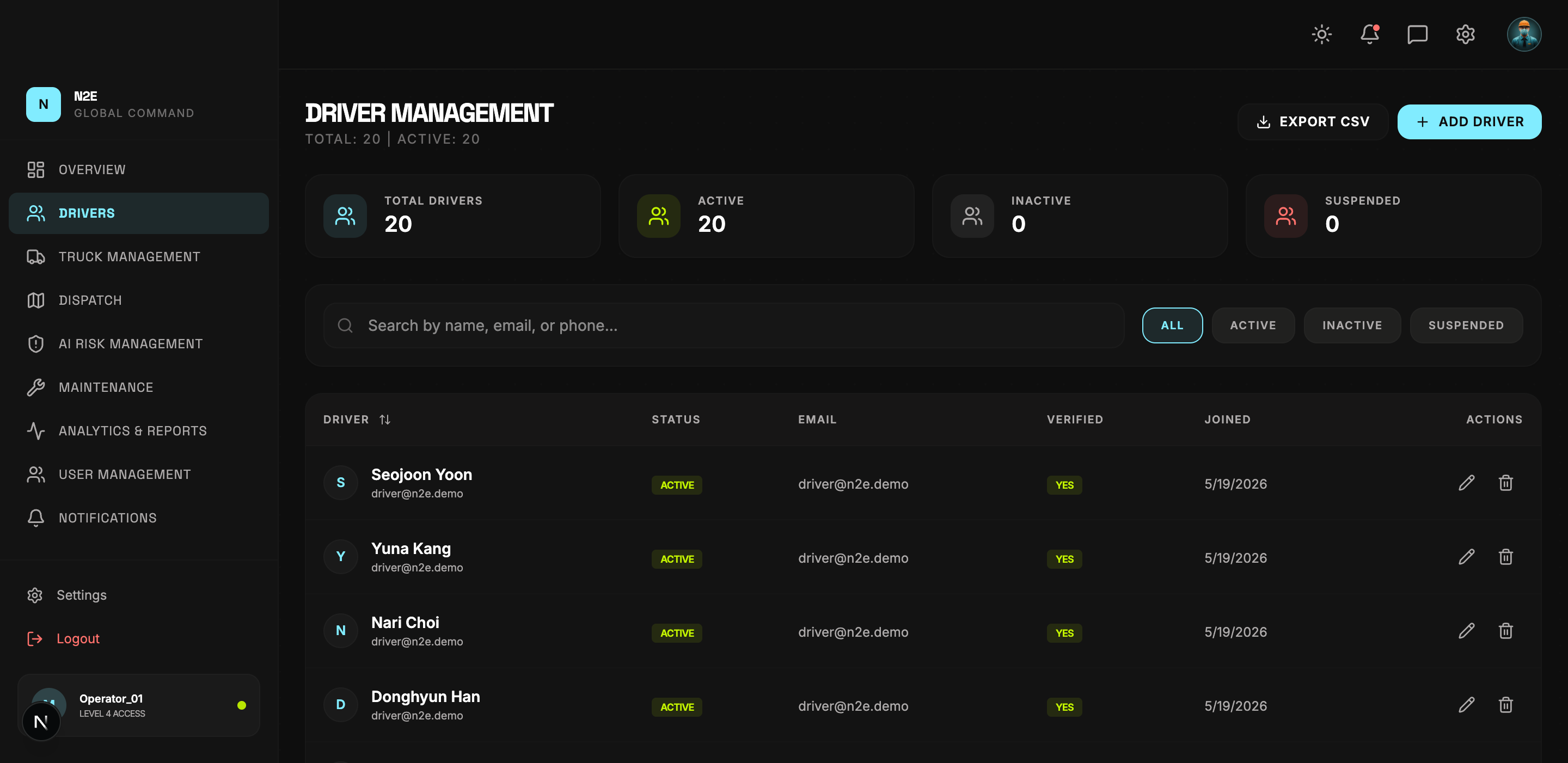Click the Inactive card gray icon
This screenshot has height=763, width=1568.
(x=972, y=216)
